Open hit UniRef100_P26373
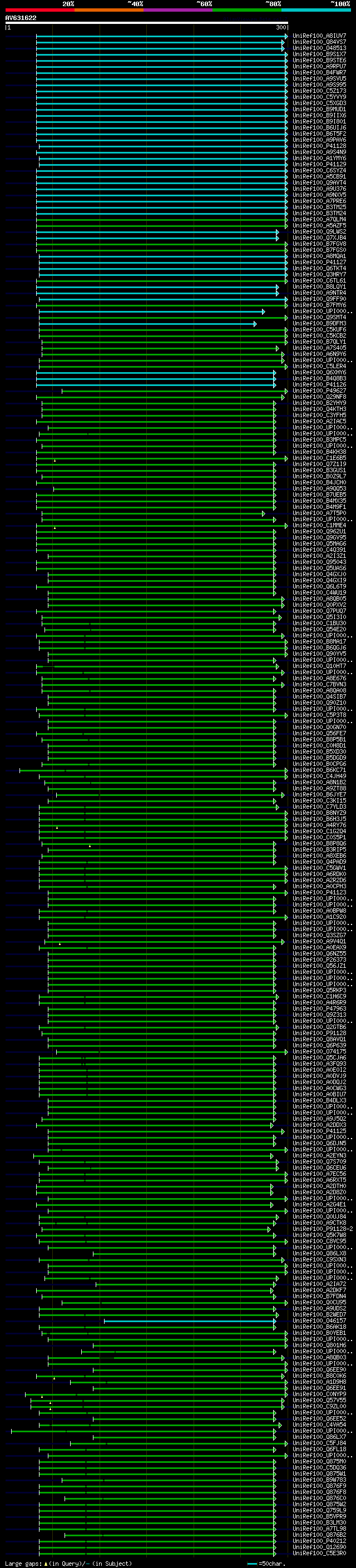 [x=319, y=960]
